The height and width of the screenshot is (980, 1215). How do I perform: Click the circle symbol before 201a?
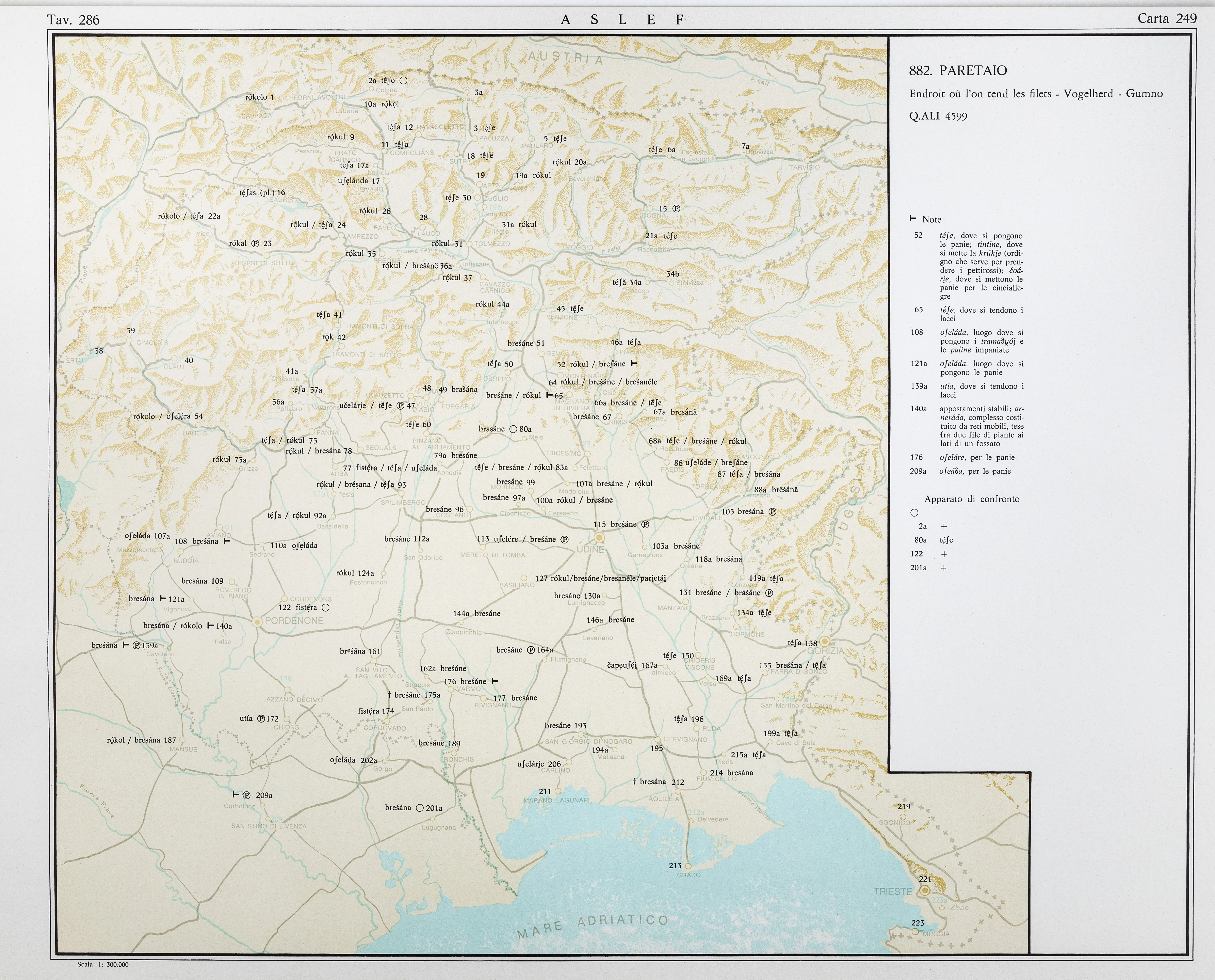(419, 808)
